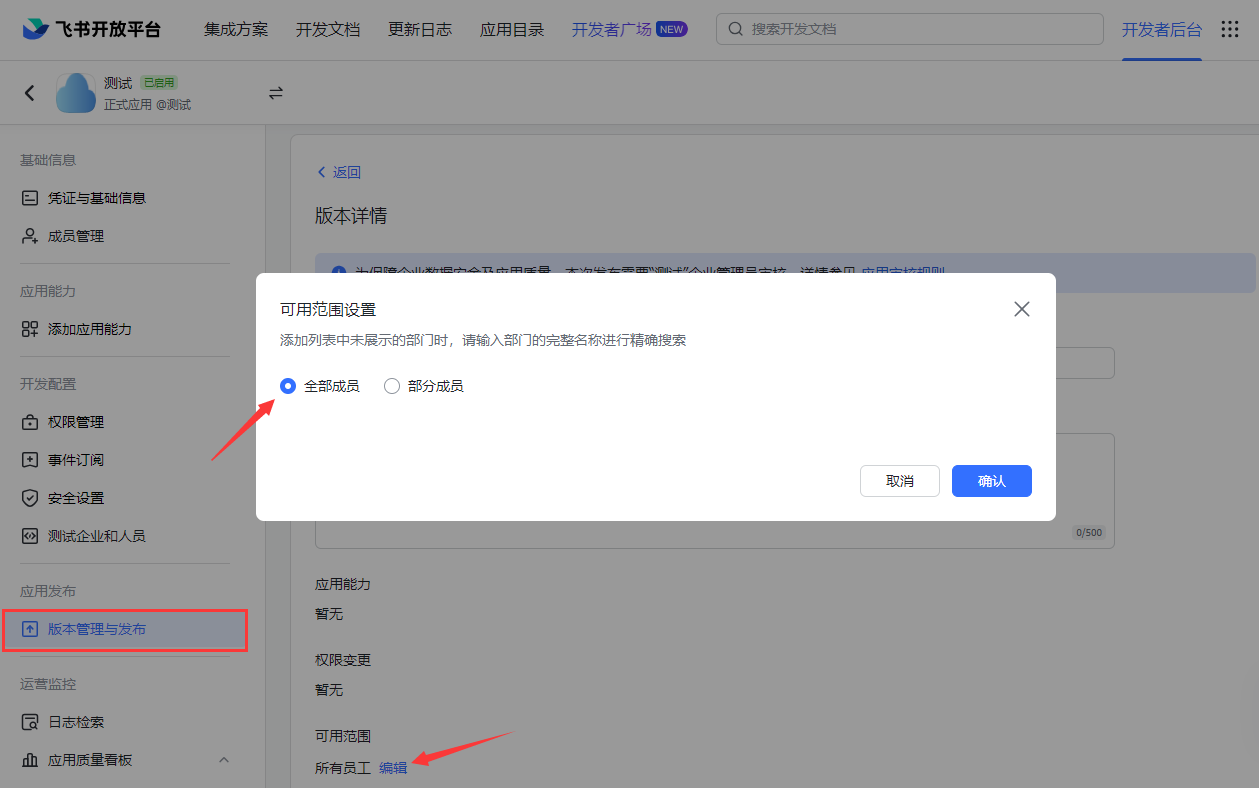
Task: Select the 全部成员 radio option
Action: (x=288, y=386)
